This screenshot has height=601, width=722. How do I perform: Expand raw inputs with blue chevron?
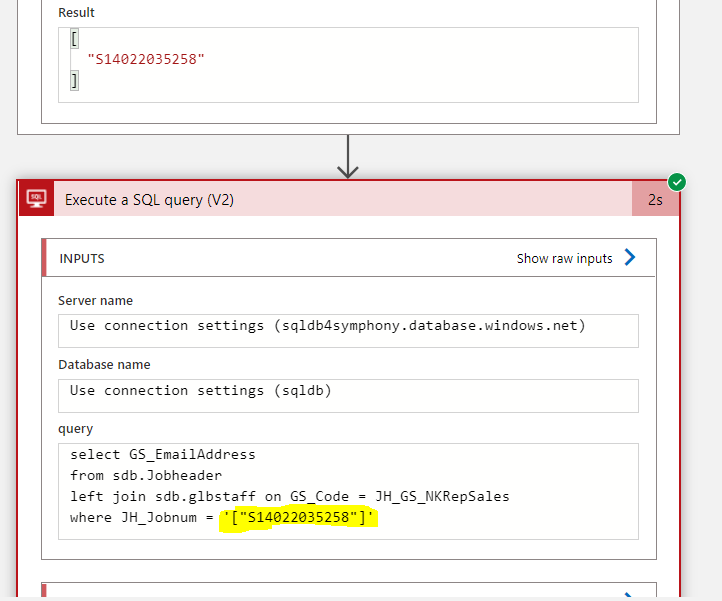point(629,257)
